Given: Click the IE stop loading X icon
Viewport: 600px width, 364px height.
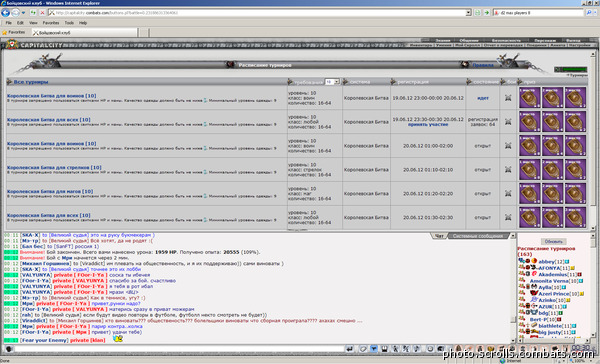Looking at the screenshot, I should 42,13.
